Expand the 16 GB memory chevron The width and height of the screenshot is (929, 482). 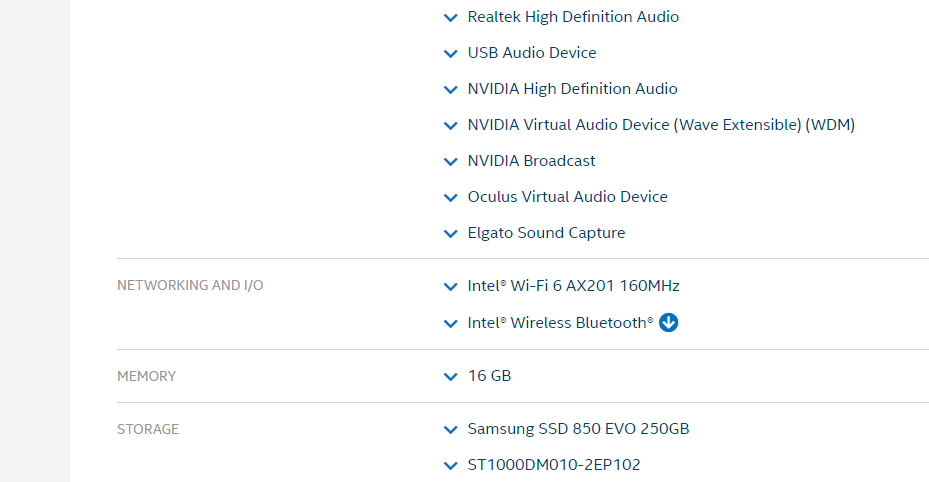click(450, 377)
